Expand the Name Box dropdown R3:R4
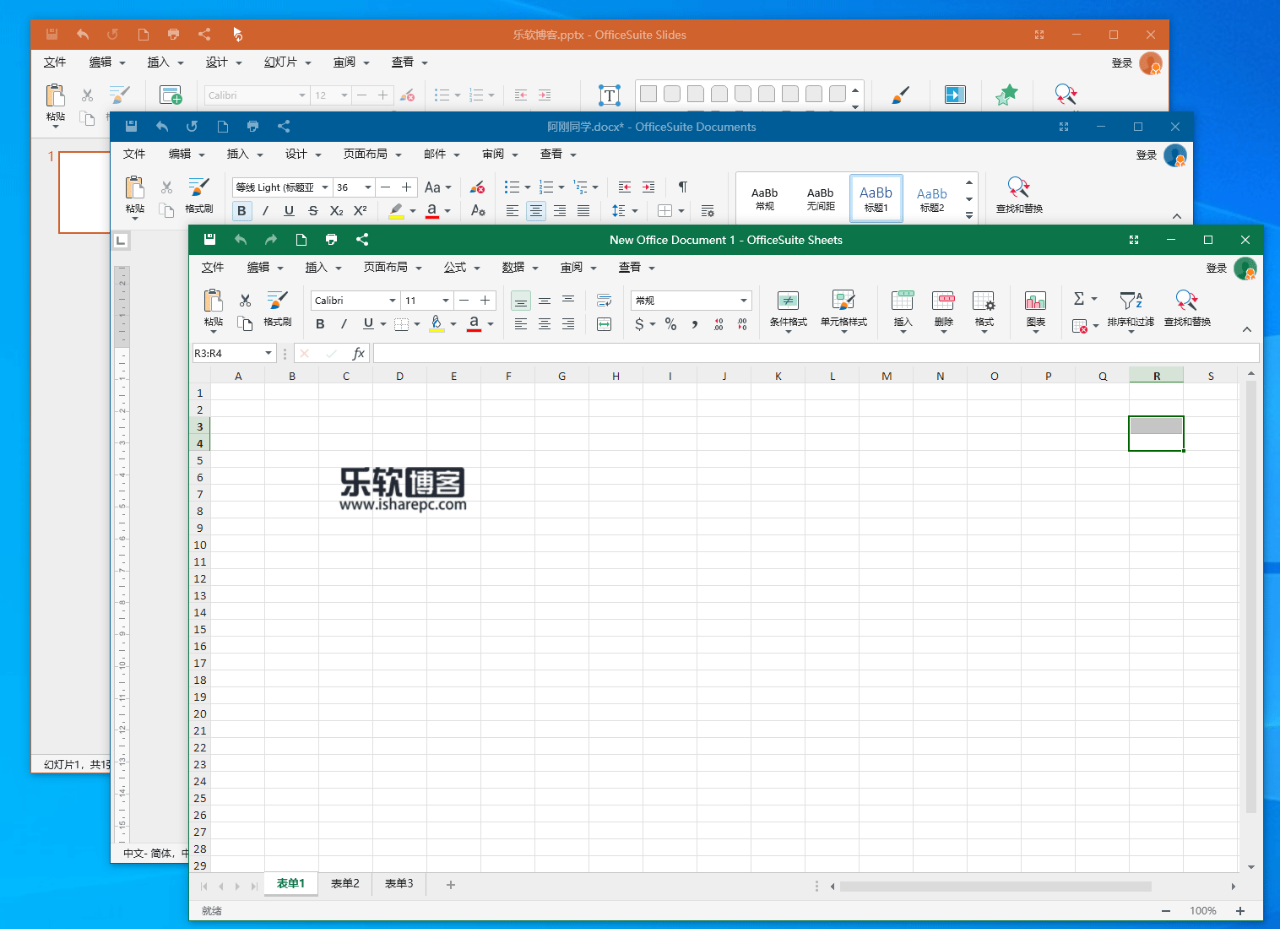This screenshot has height=929, width=1280. 268,353
